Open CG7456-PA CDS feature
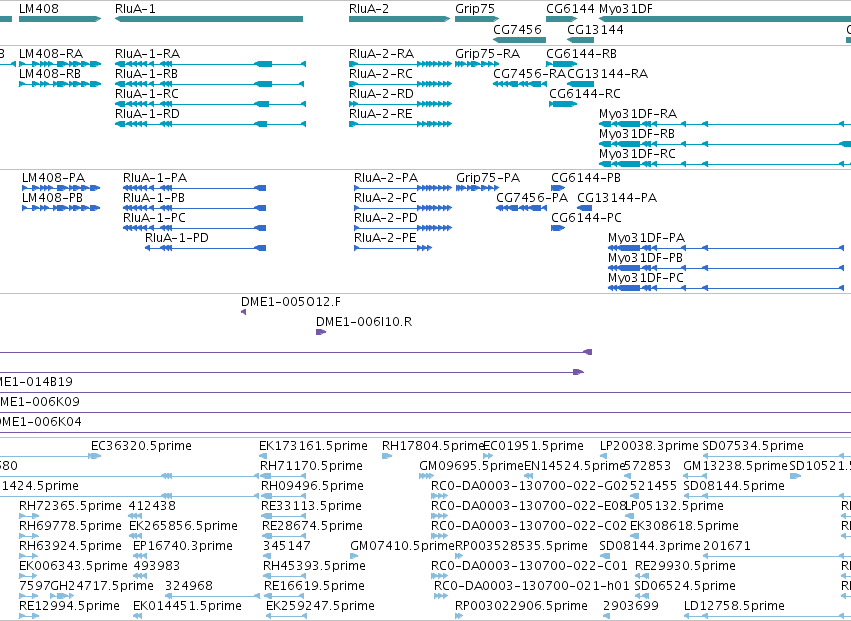851x621 pixels. (x=521, y=208)
